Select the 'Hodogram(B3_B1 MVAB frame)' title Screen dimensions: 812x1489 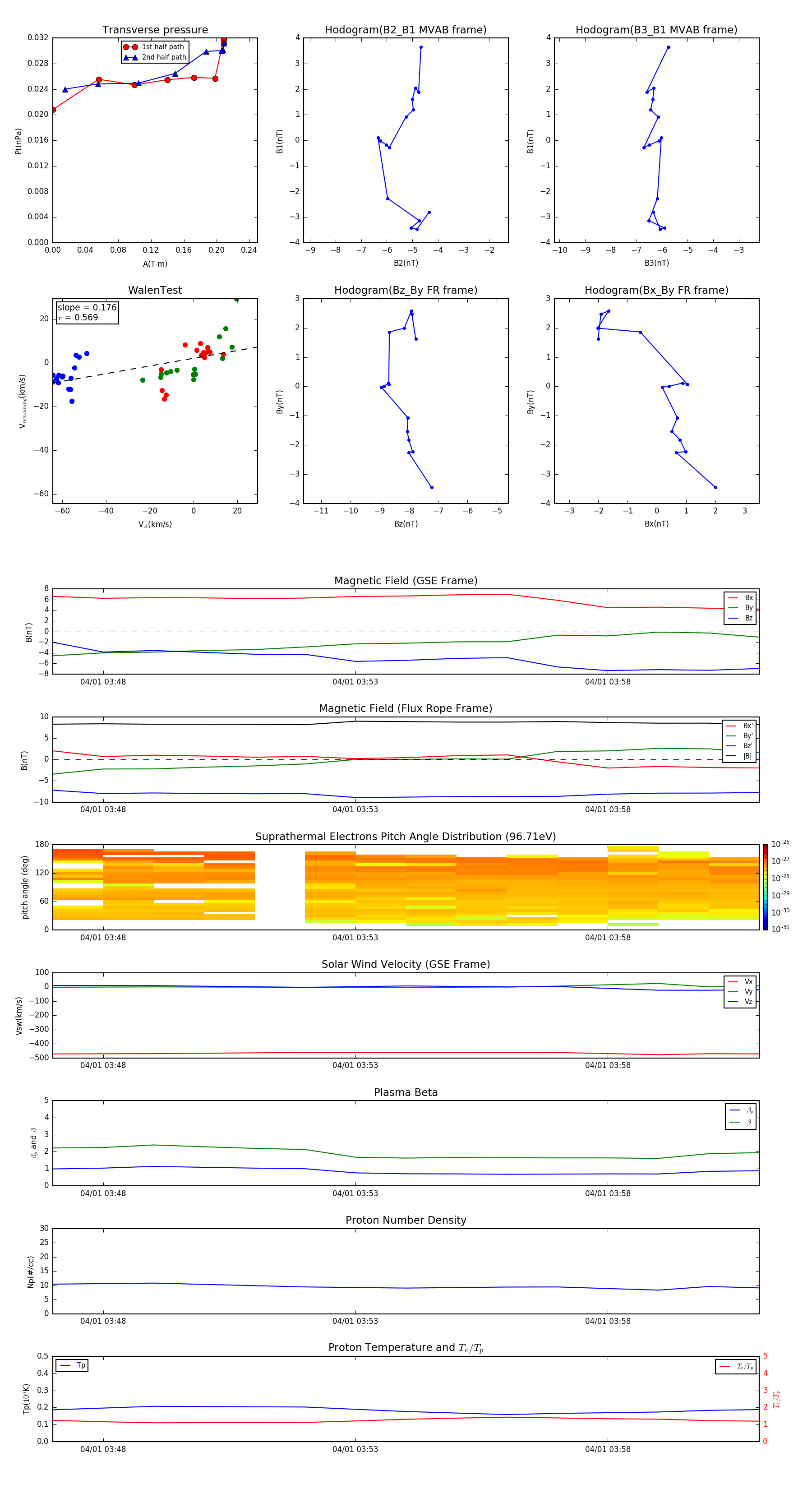pos(656,30)
